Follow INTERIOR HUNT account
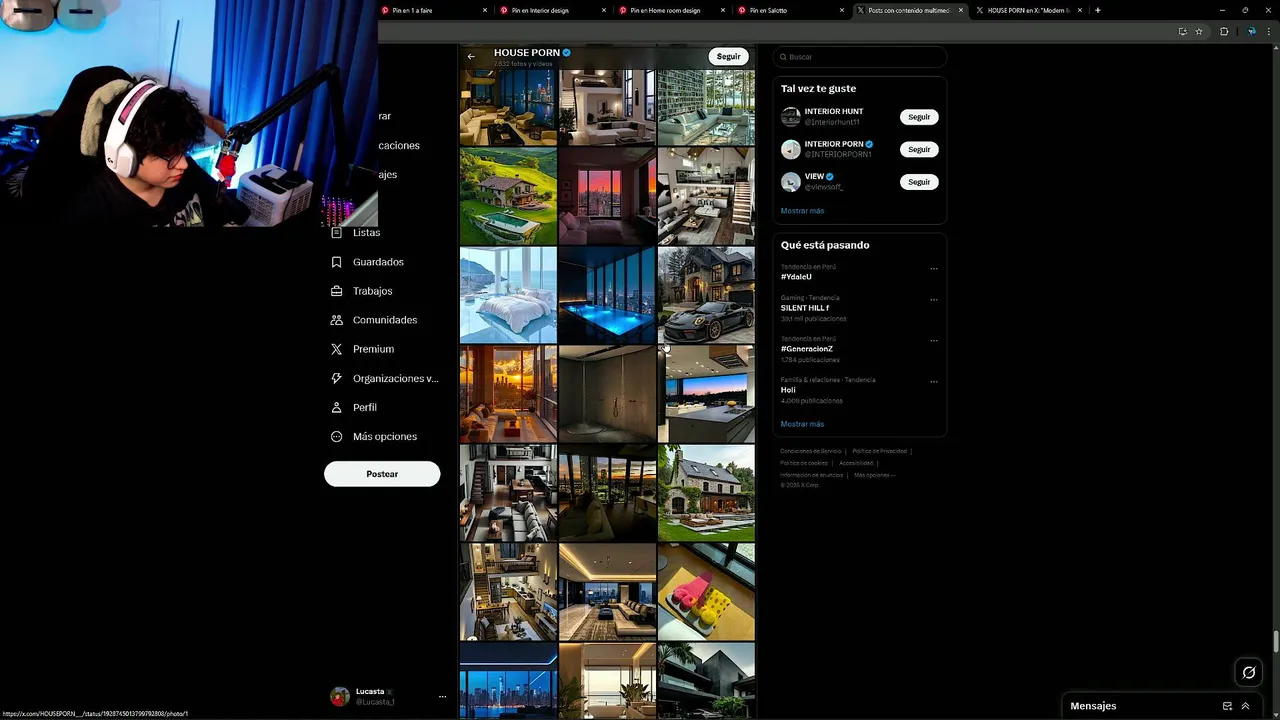Viewport: 1280px width, 720px height. (919, 117)
